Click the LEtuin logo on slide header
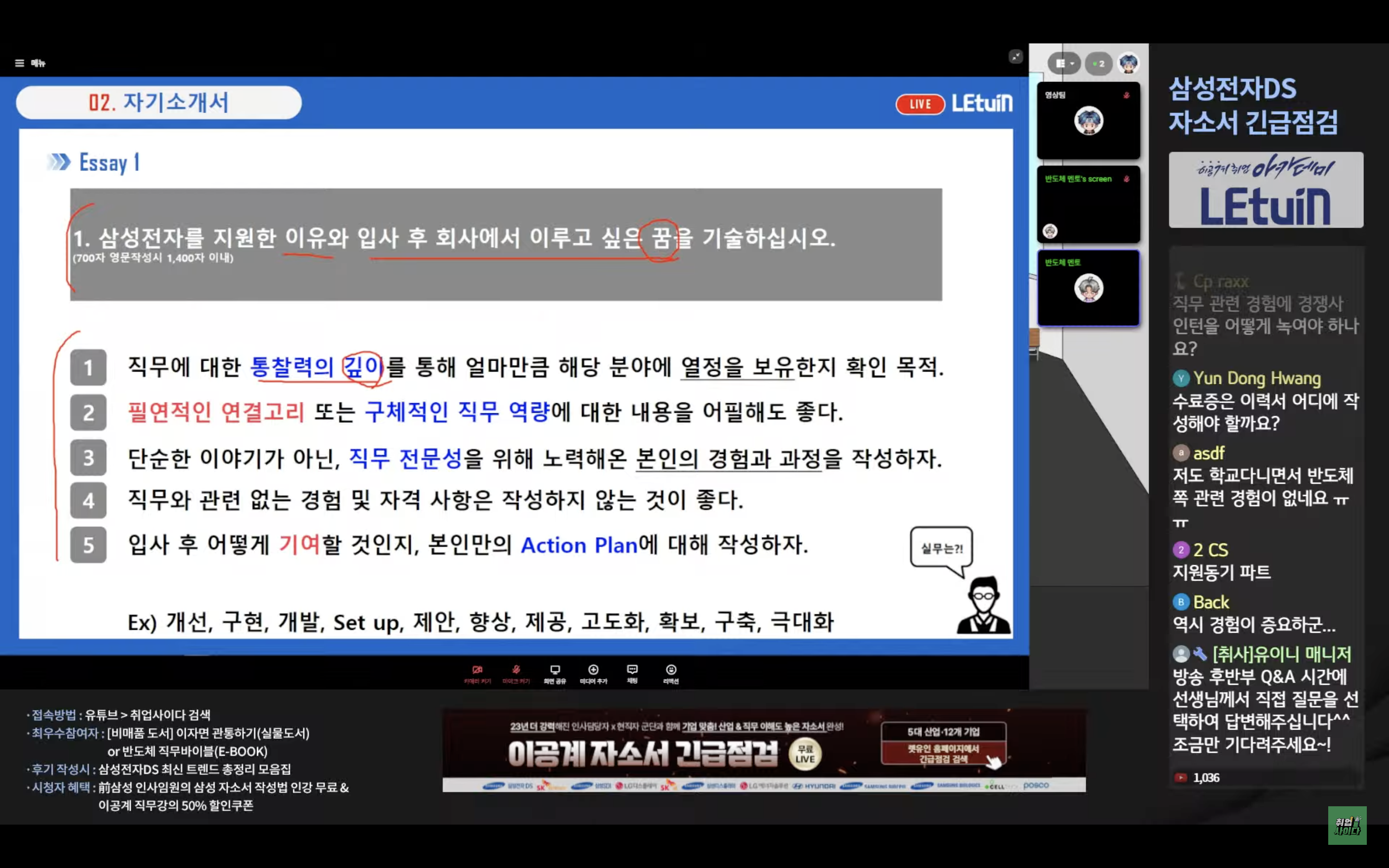1389x868 pixels. [982, 103]
